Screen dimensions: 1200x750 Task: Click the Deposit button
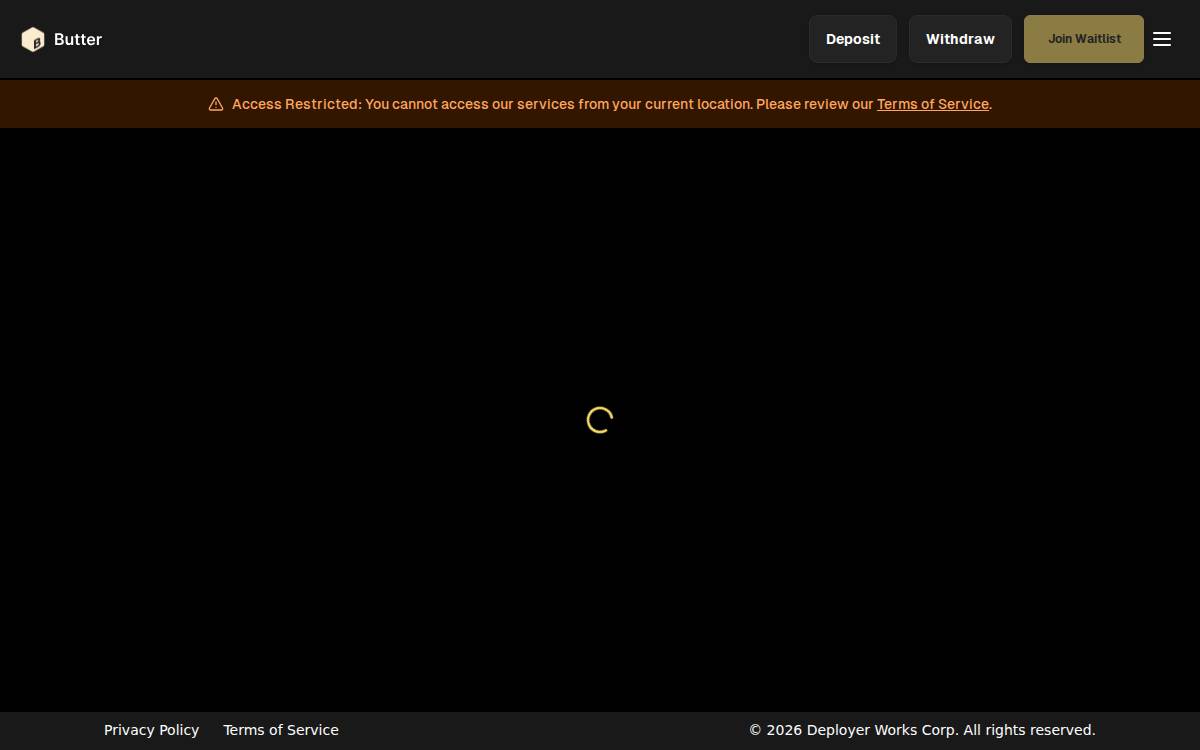[853, 39]
